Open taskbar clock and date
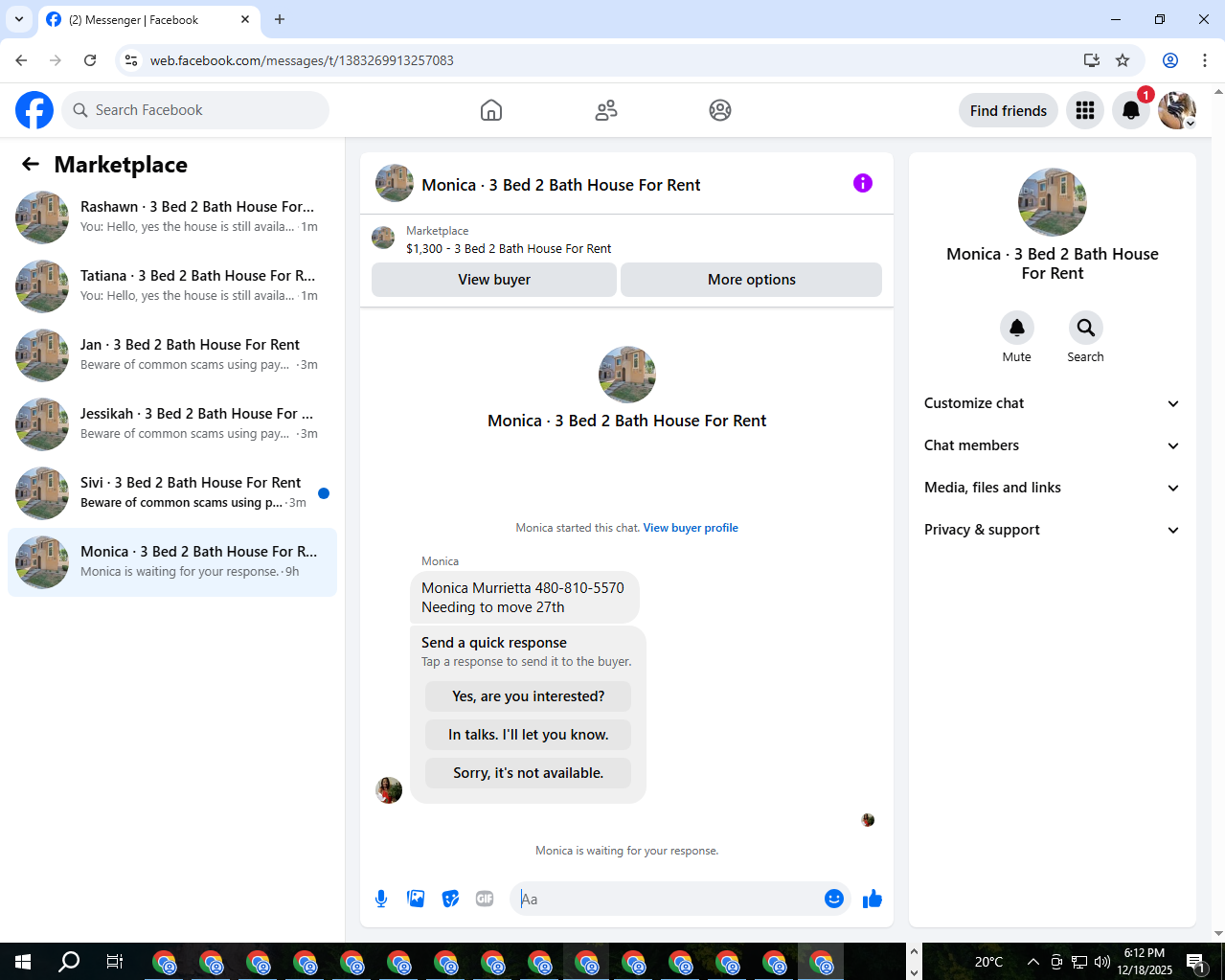Screen dimensions: 1225x980 click(1145, 962)
